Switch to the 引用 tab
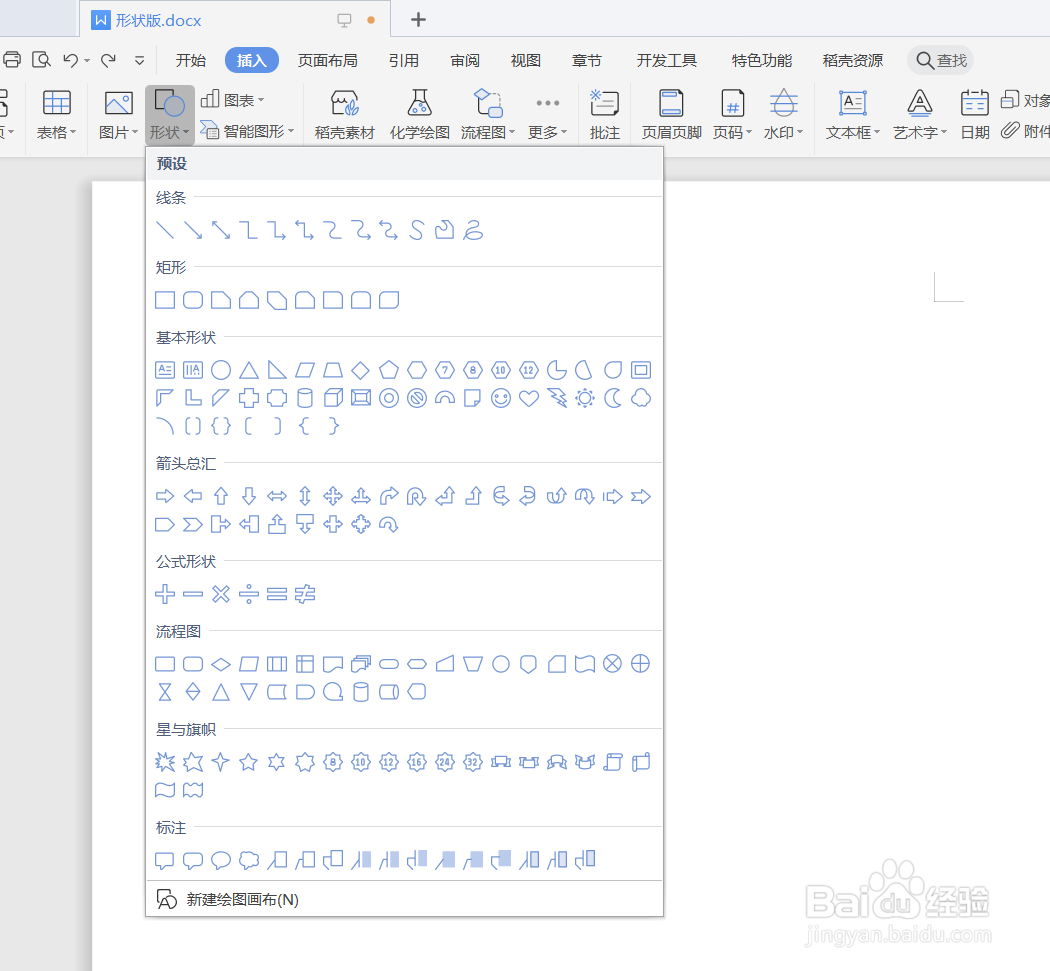The image size is (1050, 971). tap(404, 60)
